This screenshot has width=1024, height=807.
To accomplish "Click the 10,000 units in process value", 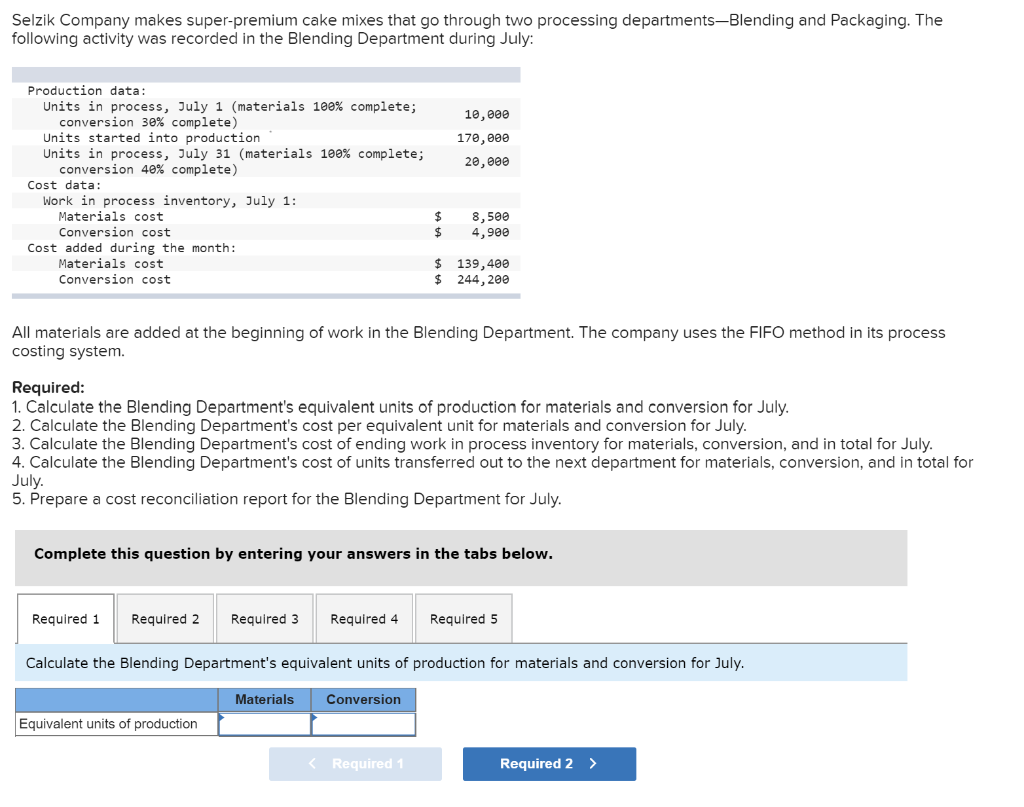I will coord(487,114).
